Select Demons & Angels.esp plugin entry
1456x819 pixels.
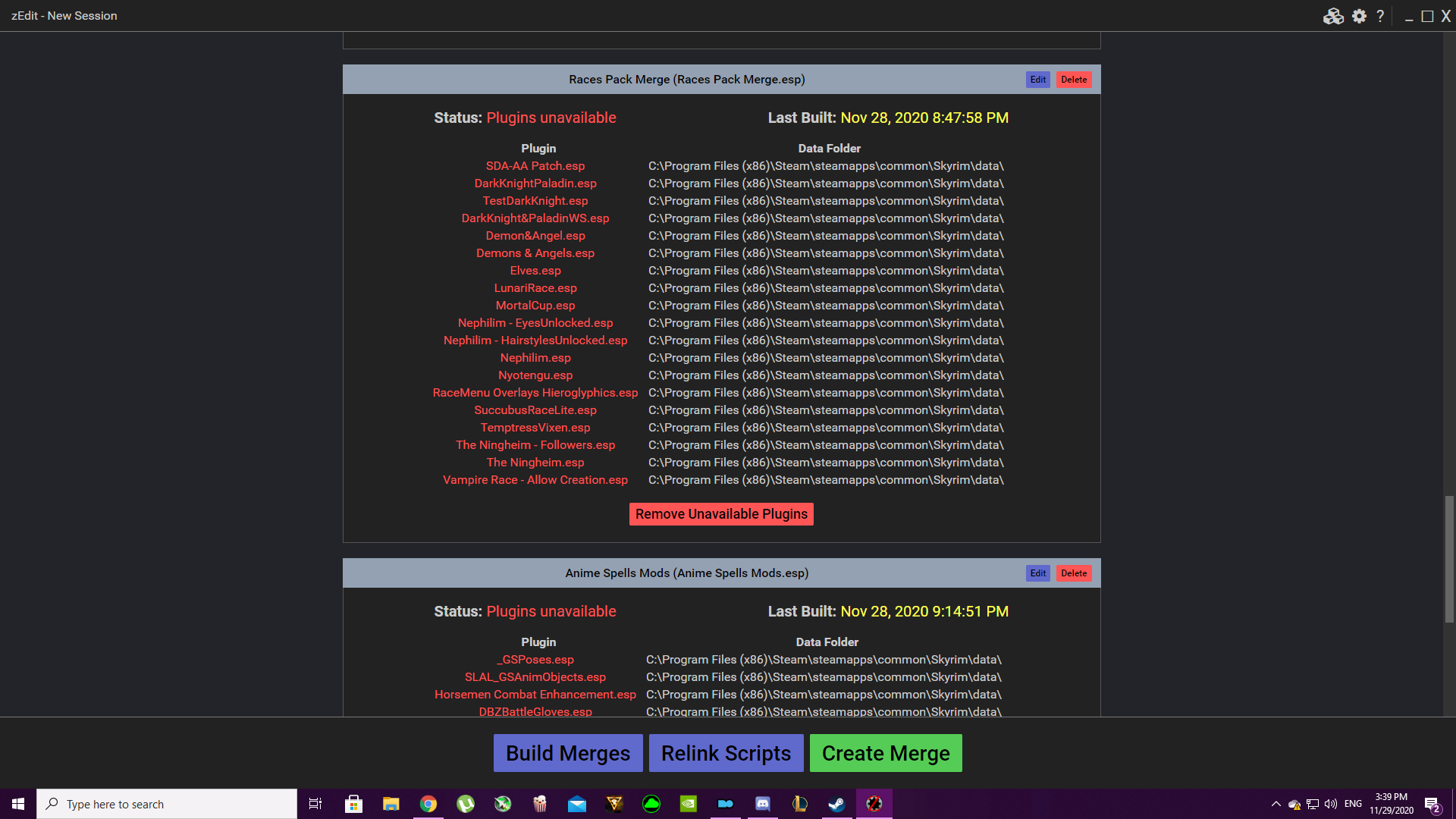tap(535, 253)
